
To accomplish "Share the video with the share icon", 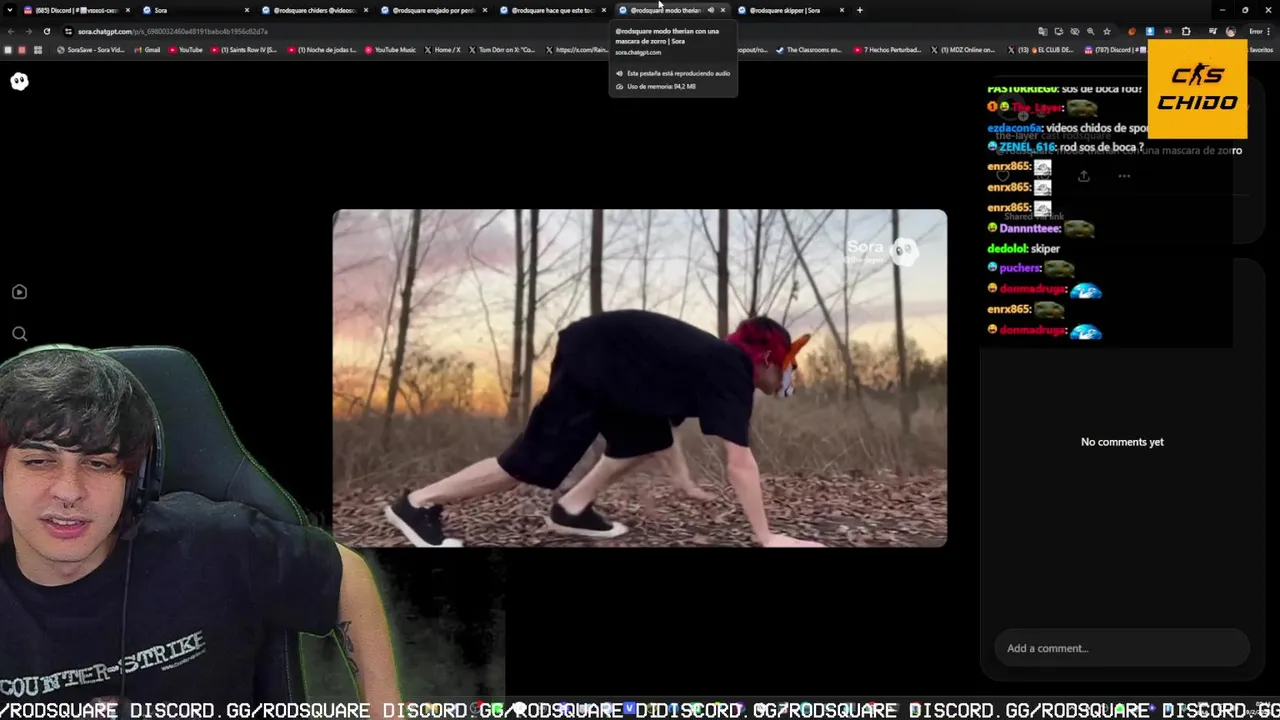I will point(1083,176).
